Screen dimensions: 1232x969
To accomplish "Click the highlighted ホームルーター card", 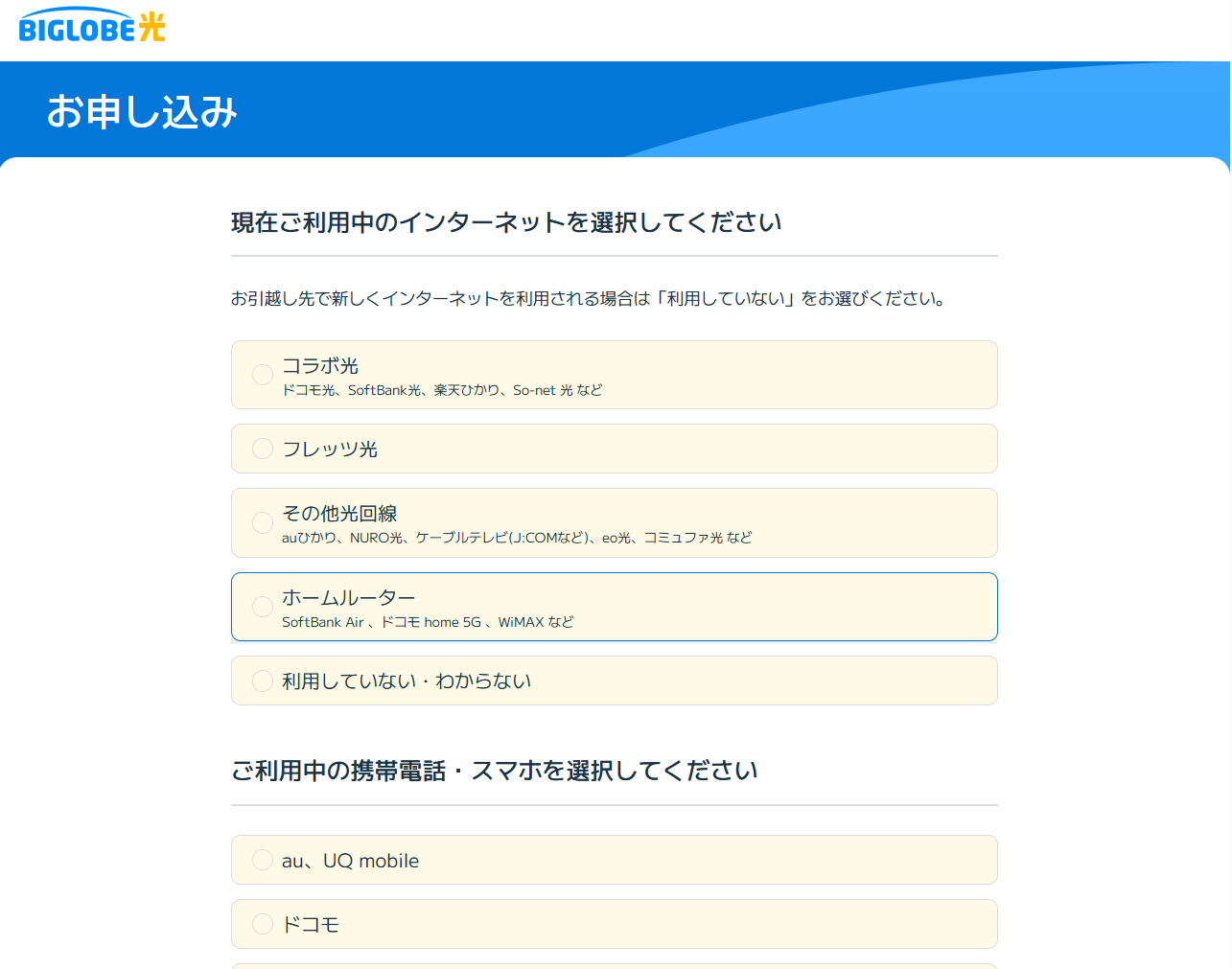I will 614,606.
